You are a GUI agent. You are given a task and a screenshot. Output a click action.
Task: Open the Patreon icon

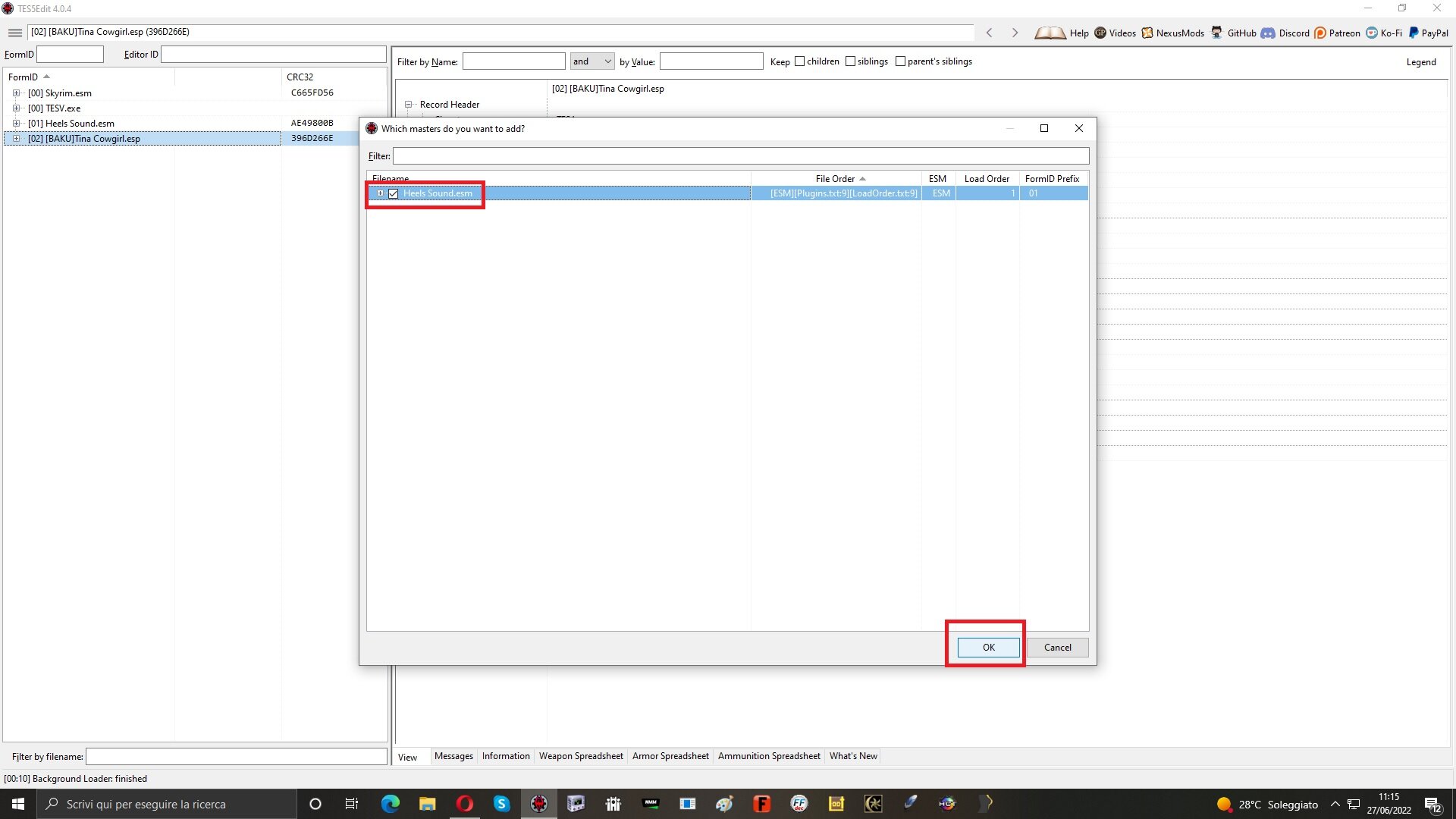pos(1320,33)
